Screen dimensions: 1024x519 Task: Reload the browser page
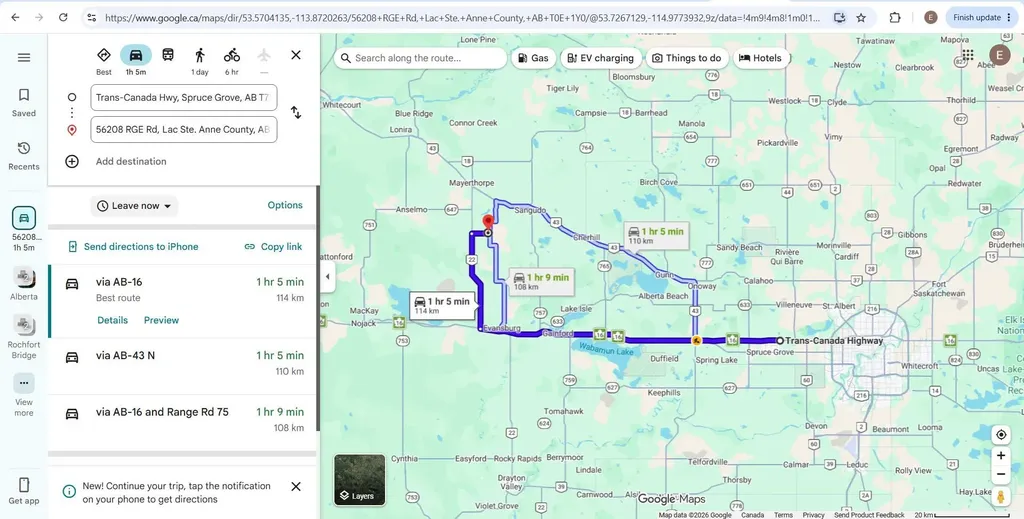pyautogui.click(x=63, y=18)
